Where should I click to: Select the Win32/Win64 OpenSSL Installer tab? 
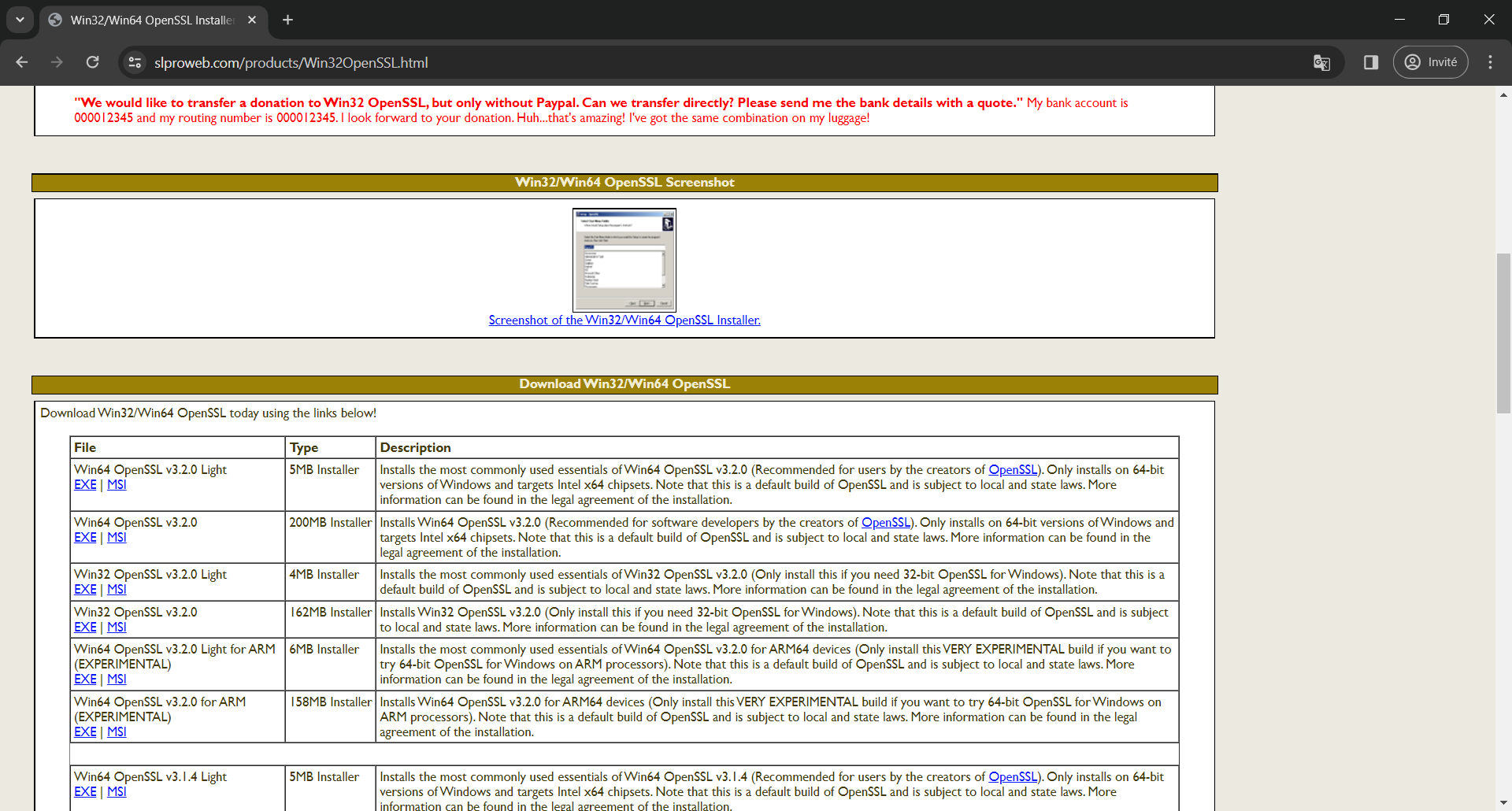point(142,20)
